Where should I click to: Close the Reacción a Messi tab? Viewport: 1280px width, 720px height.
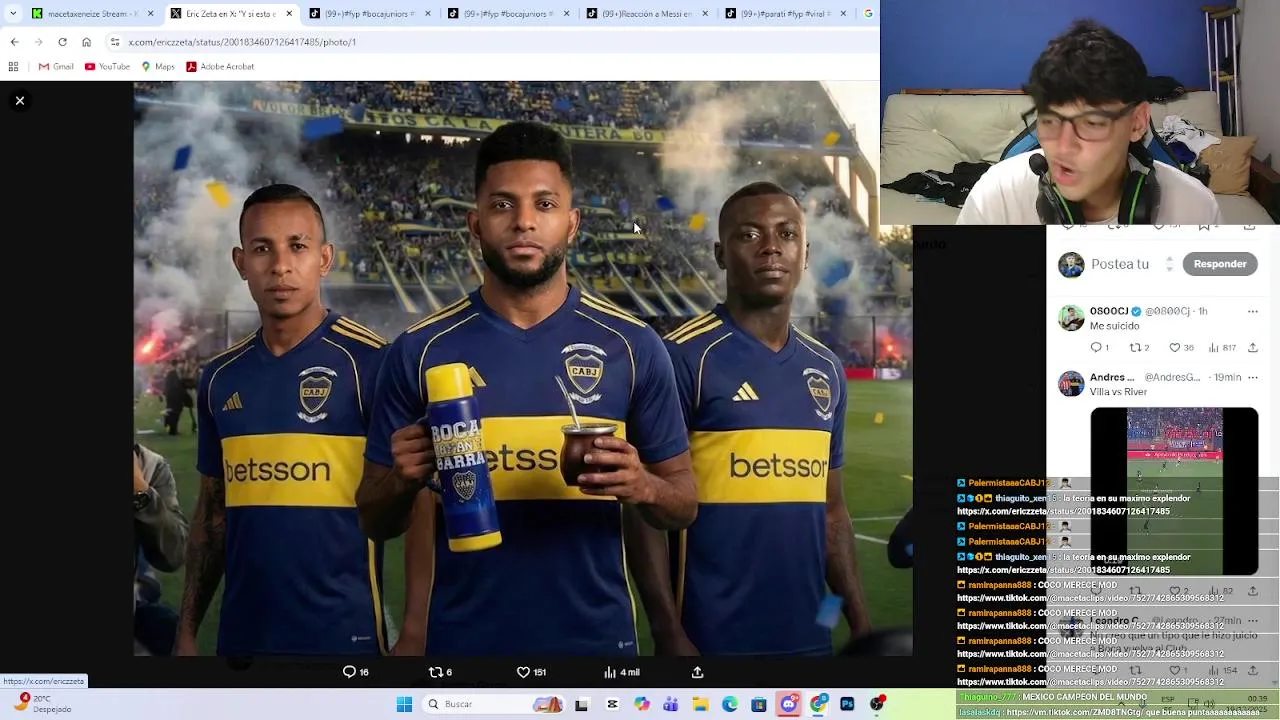pos(705,14)
